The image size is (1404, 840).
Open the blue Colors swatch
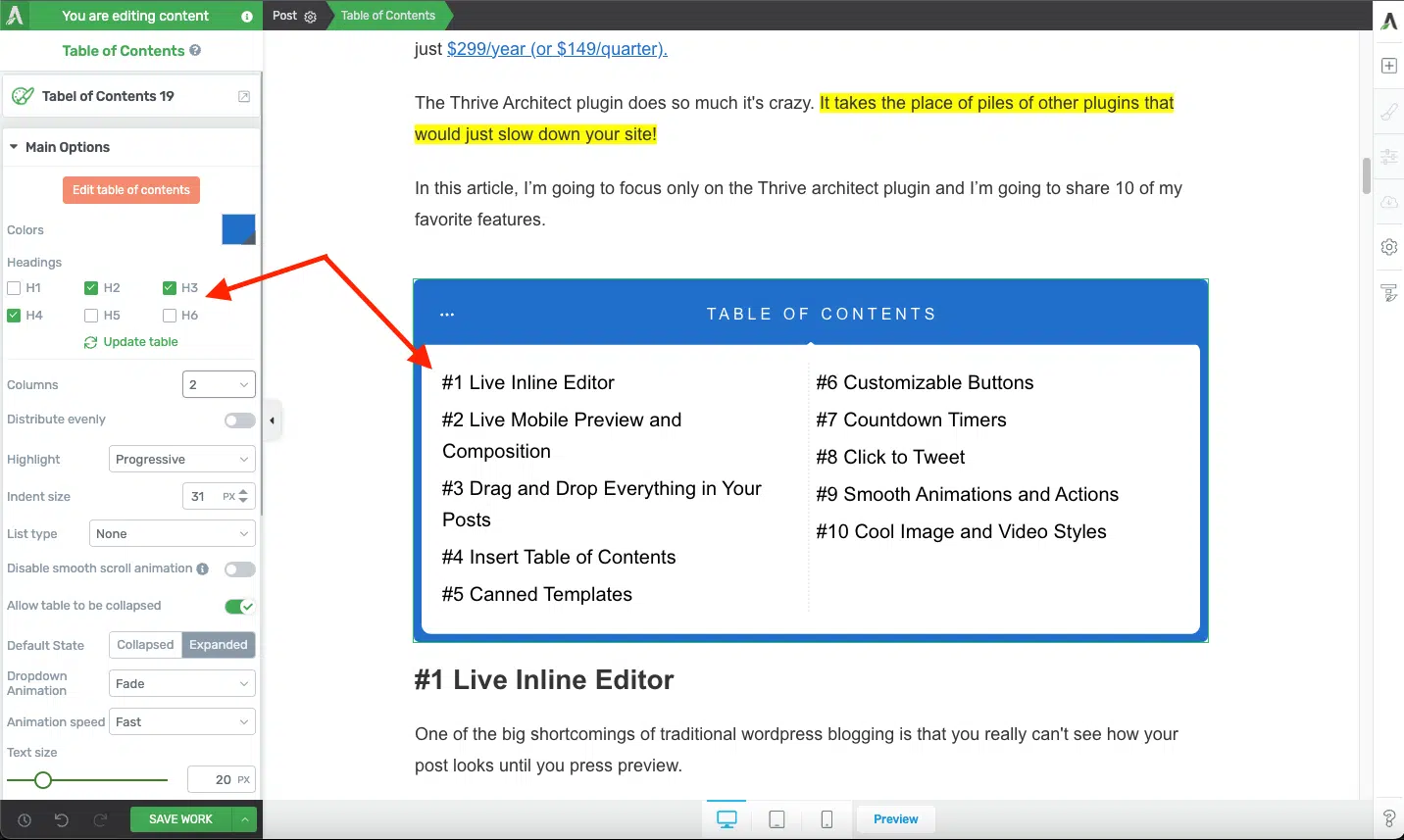coord(238,229)
